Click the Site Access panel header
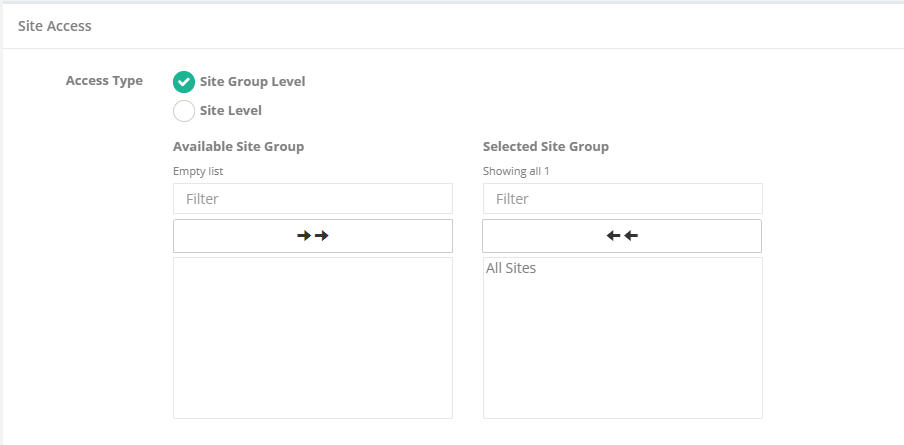This screenshot has width=904, height=445. coord(55,26)
